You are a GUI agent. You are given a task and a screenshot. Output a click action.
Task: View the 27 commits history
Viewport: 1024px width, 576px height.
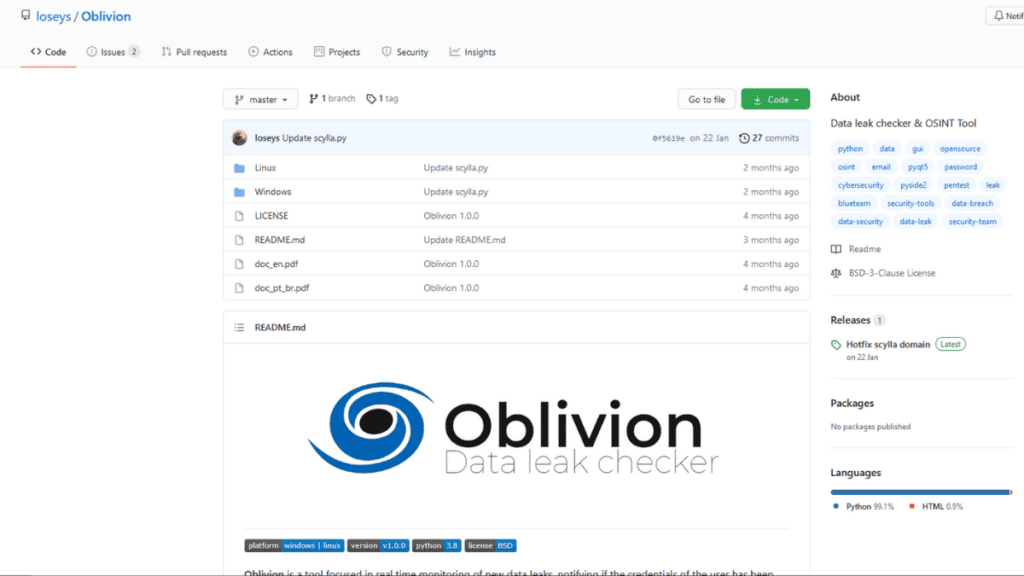pyautogui.click(x=769, y=138)
